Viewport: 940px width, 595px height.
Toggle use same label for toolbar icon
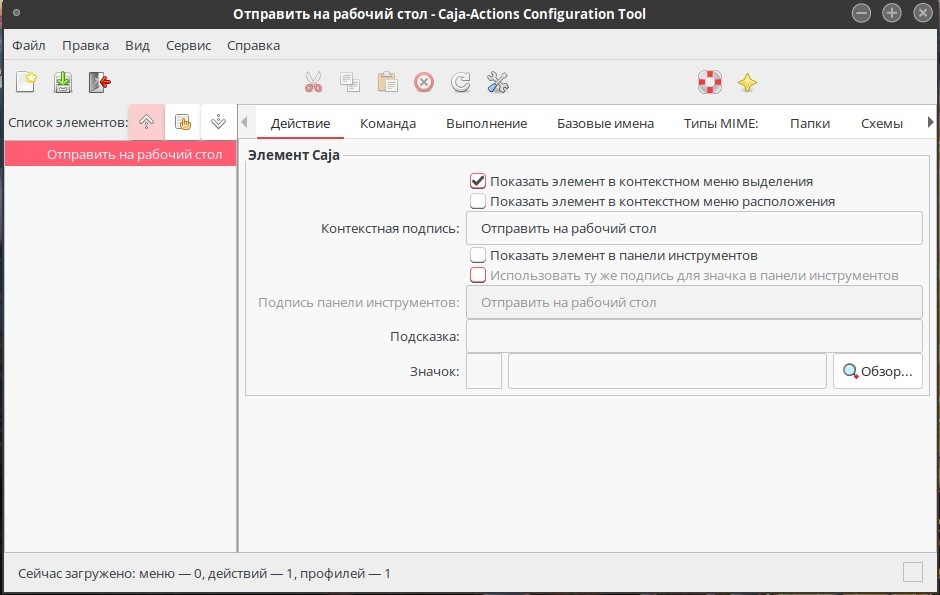point(478,275)
